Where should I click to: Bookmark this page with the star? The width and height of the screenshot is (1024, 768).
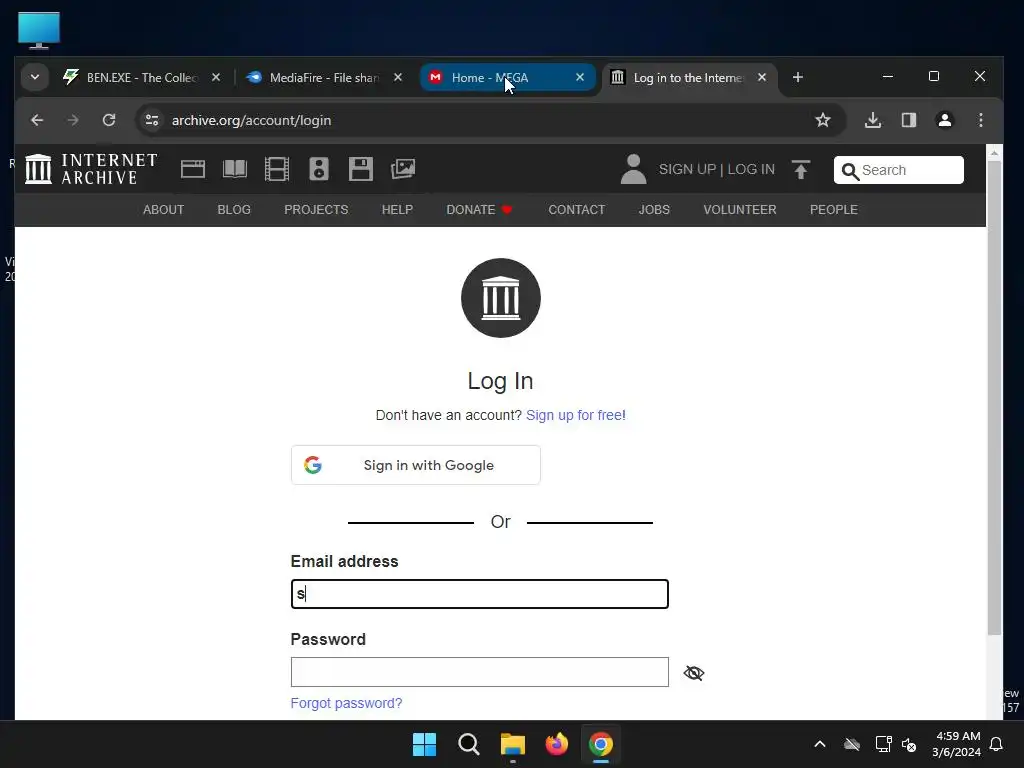(823, 120)
